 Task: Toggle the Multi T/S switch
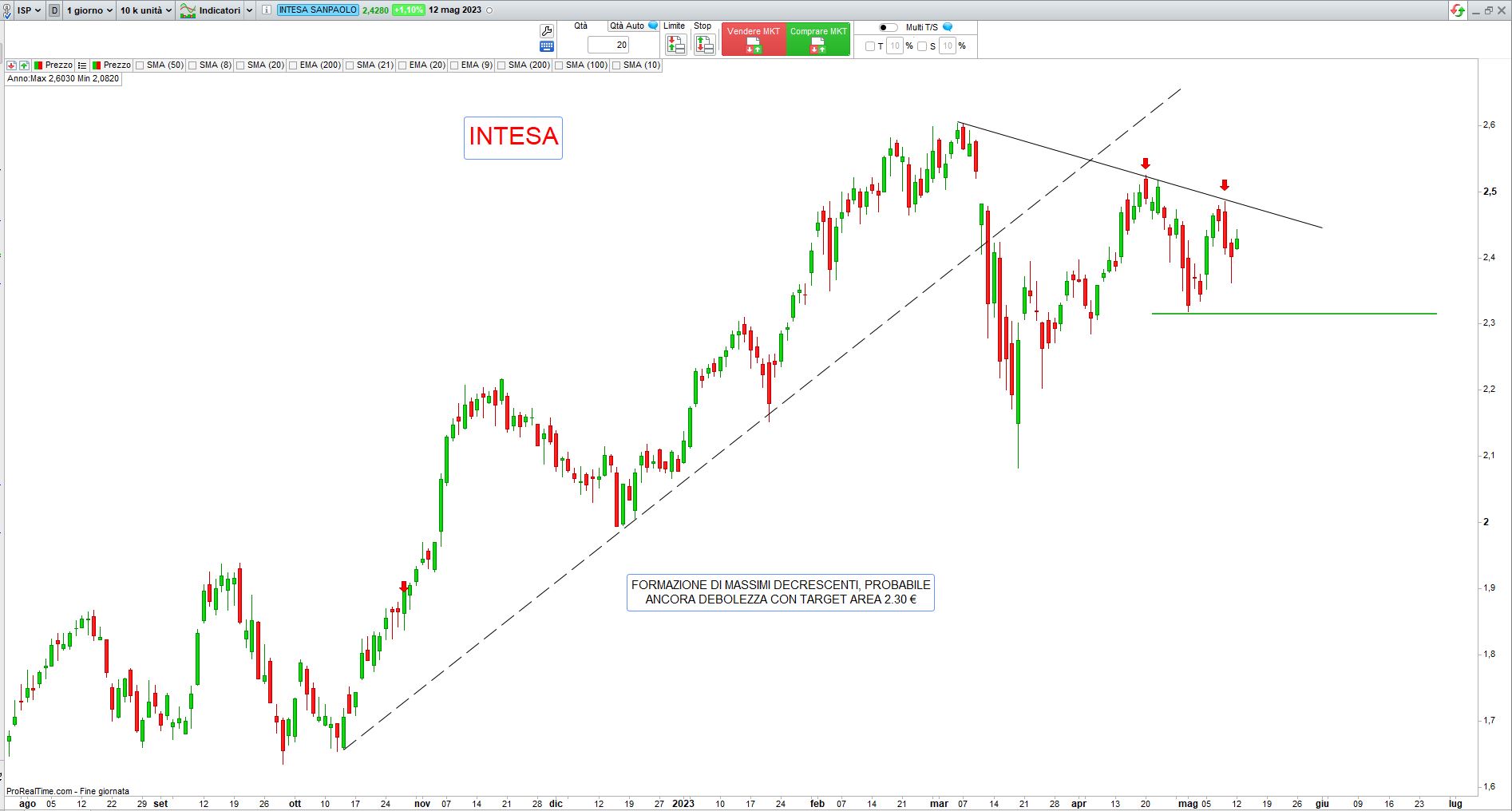click(888, 27)
